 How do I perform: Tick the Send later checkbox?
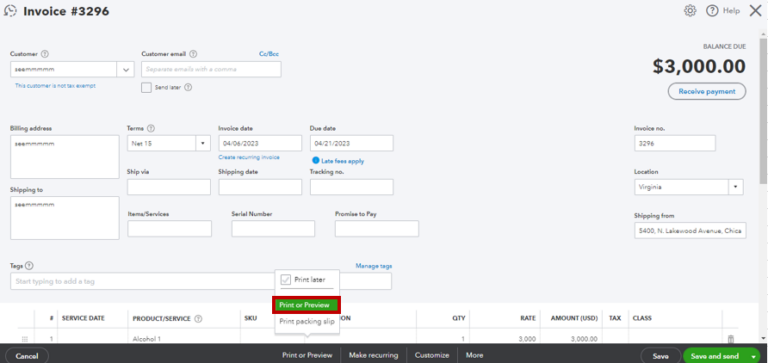[x=146, y=88]
